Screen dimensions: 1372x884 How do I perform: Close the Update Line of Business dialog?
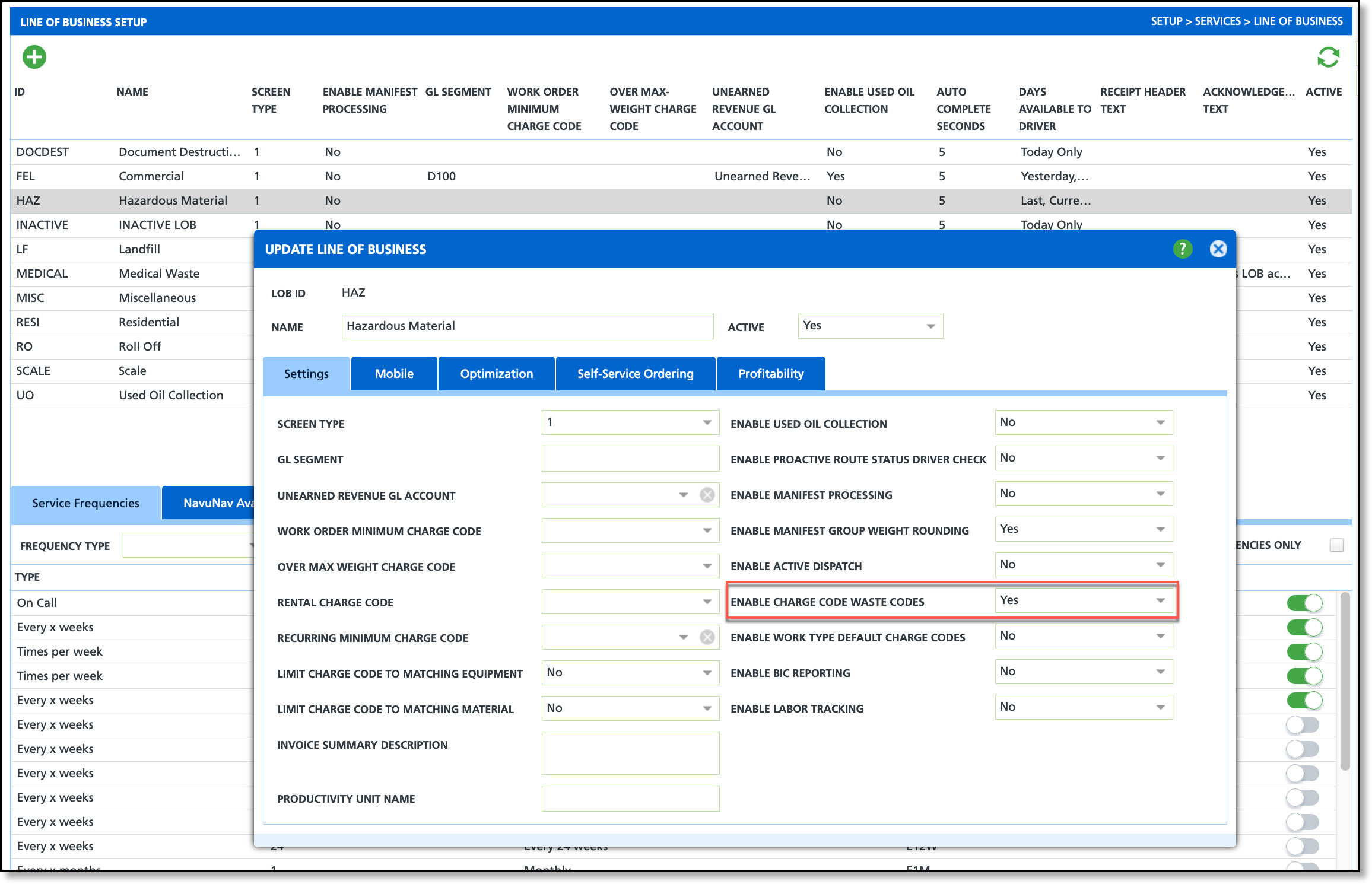point(1218,249)
